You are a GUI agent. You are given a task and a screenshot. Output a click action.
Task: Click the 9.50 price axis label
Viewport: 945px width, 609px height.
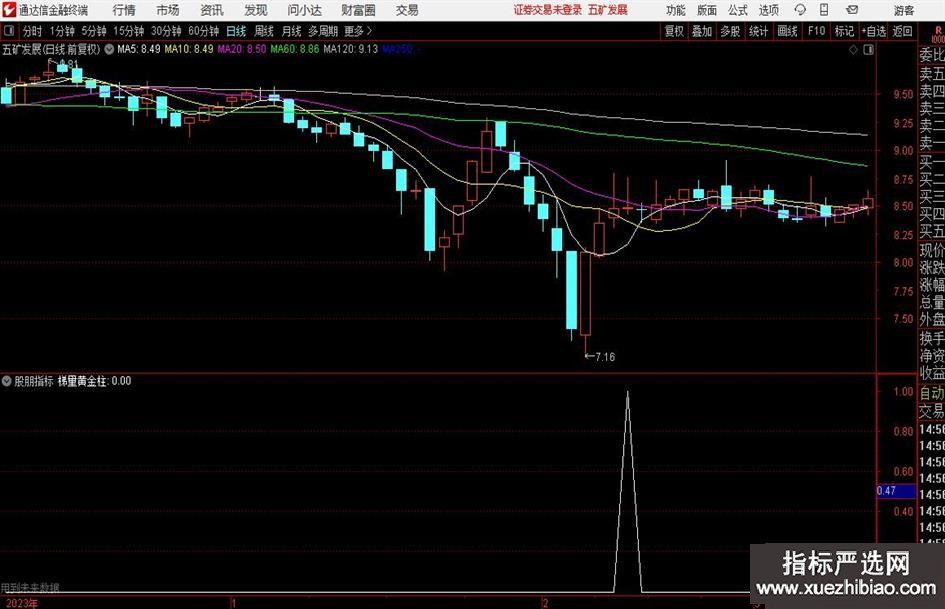903,95
